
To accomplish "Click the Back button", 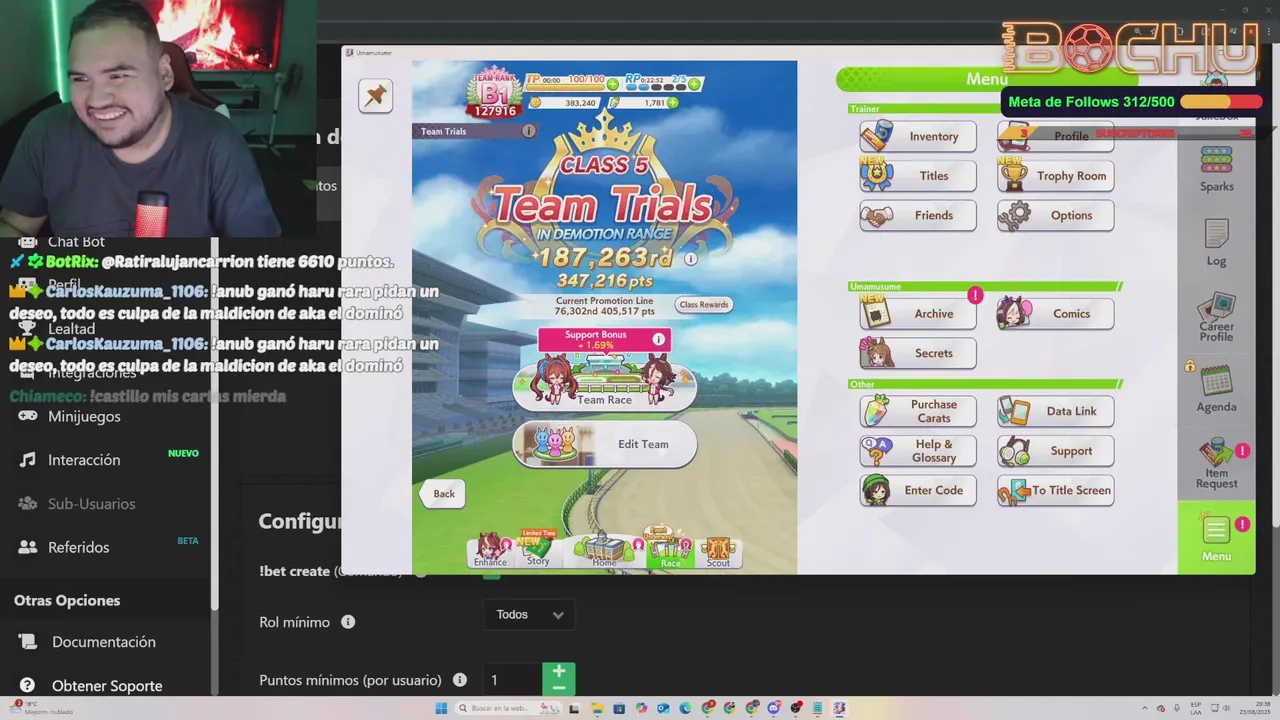I will [x=444, y=493].
